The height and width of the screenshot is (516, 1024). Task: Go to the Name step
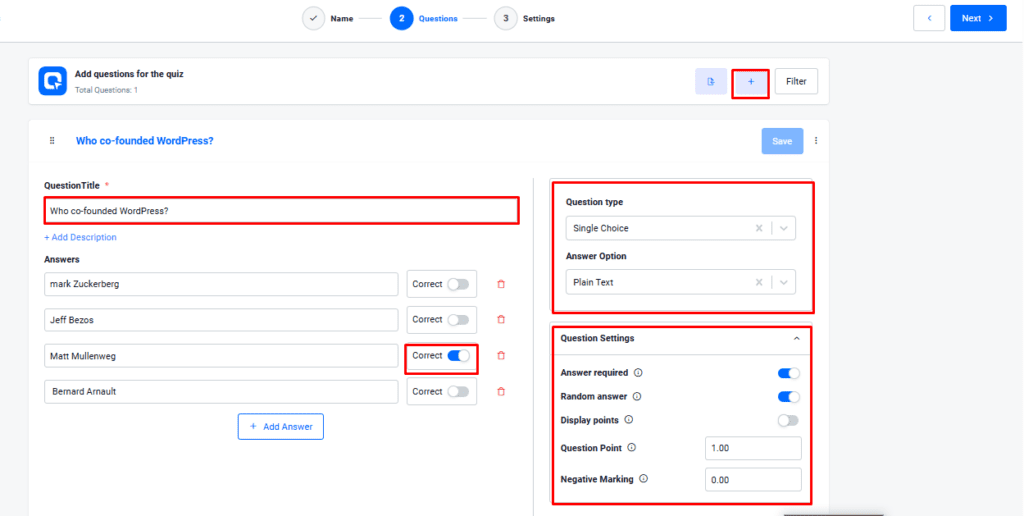[314, 18]
